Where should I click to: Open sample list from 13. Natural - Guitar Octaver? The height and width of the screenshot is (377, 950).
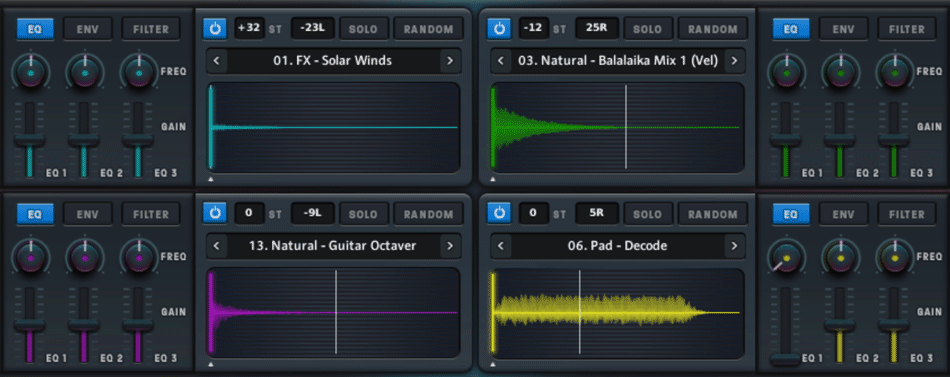tap(333, 246)
